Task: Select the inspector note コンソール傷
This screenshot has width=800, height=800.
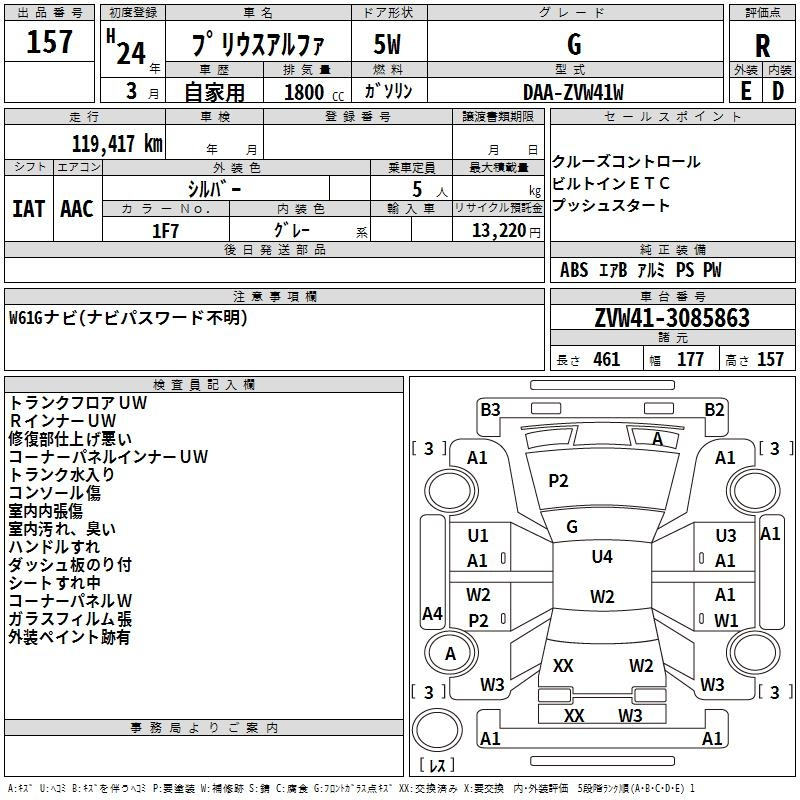Action: click(55, 492)
